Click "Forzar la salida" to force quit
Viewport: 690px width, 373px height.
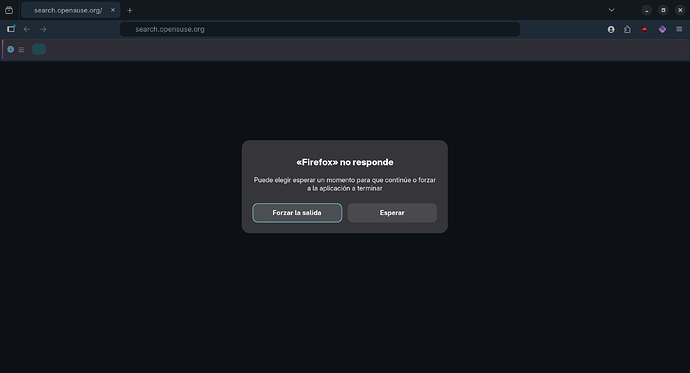(x=297, y=213)
